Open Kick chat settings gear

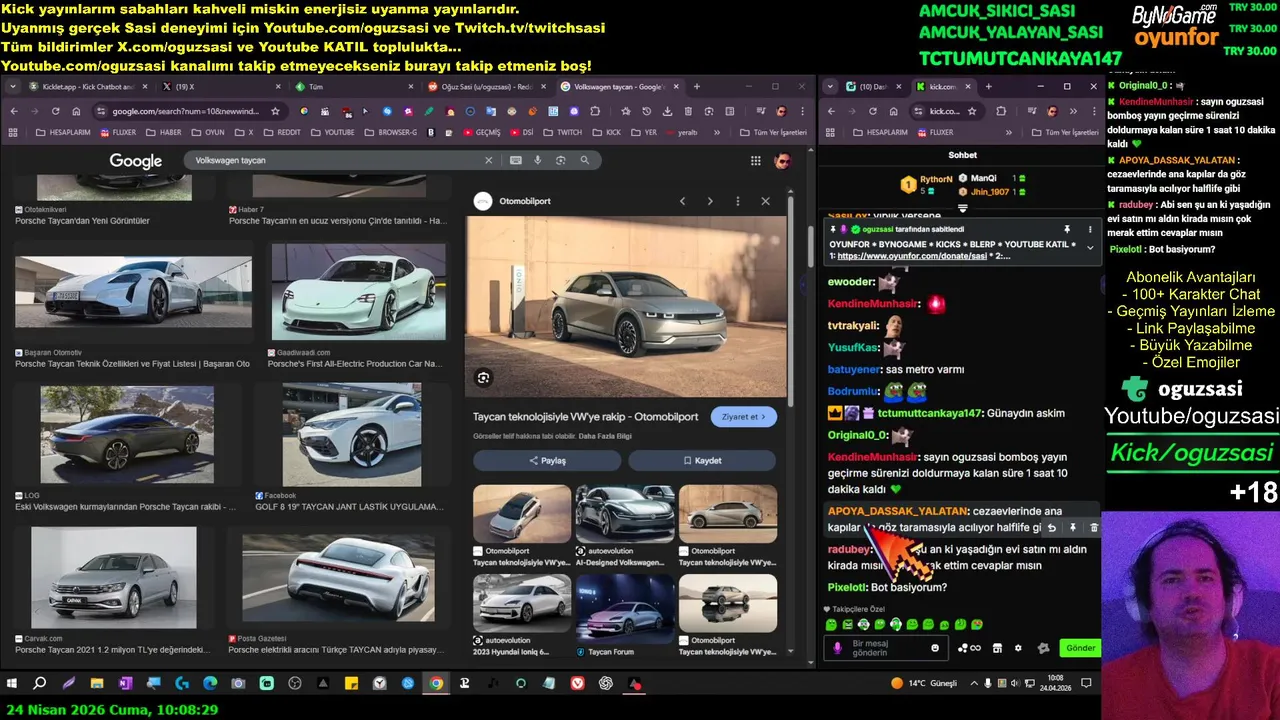[1019, 648]
